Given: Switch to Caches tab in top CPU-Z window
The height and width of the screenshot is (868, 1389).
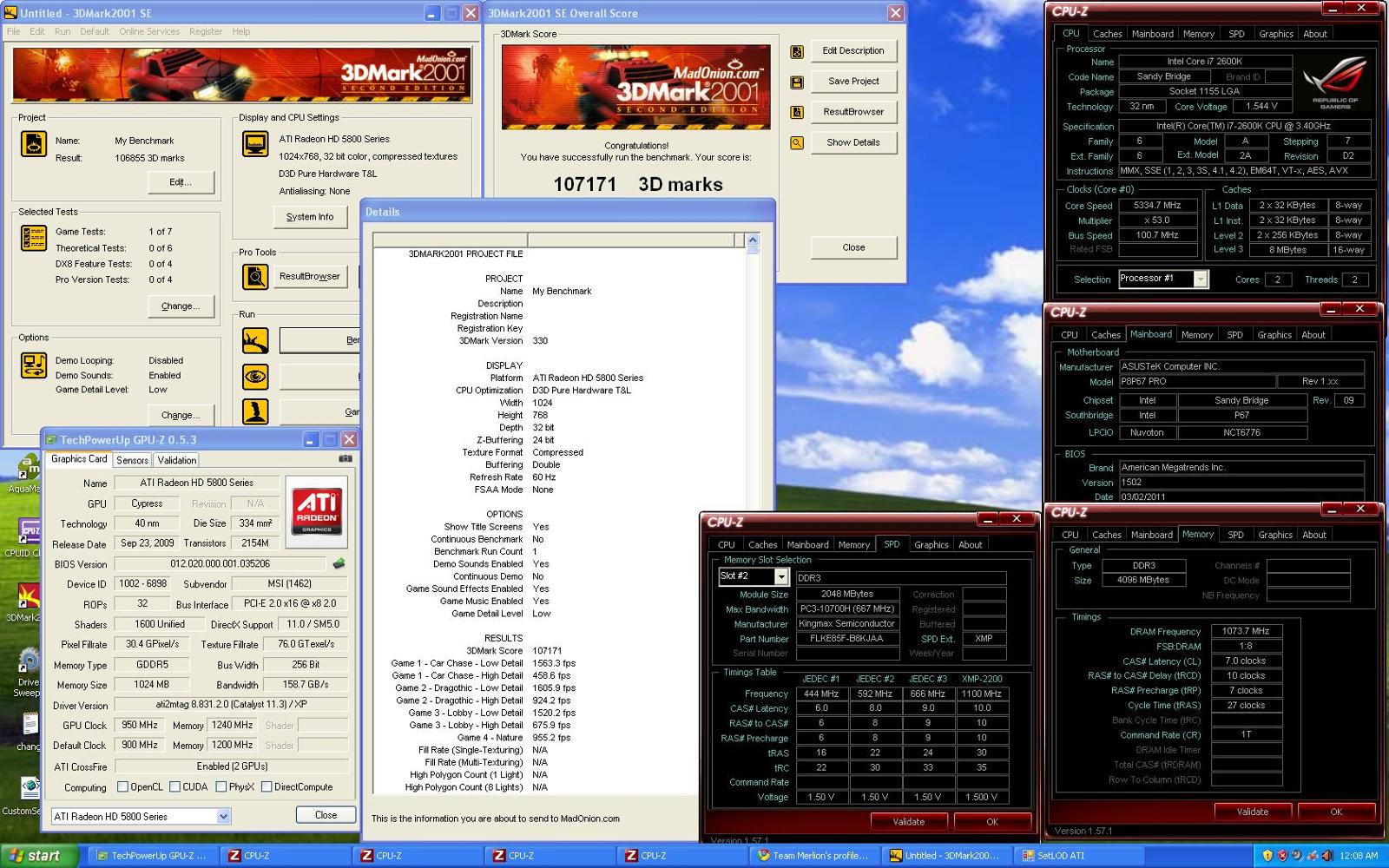Looking at the screenshot, I should pyautogui.click(x=1107, y=34).
